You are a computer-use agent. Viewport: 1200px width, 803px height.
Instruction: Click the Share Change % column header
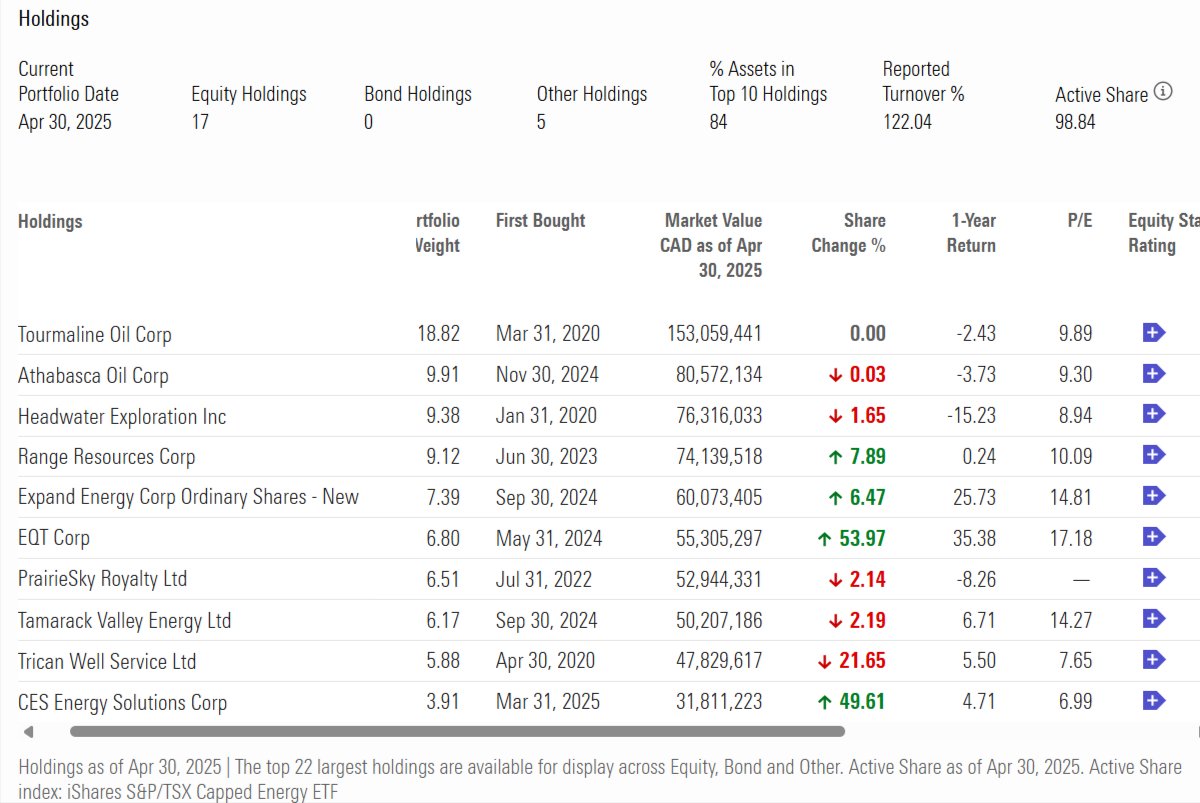coord(848,233)
